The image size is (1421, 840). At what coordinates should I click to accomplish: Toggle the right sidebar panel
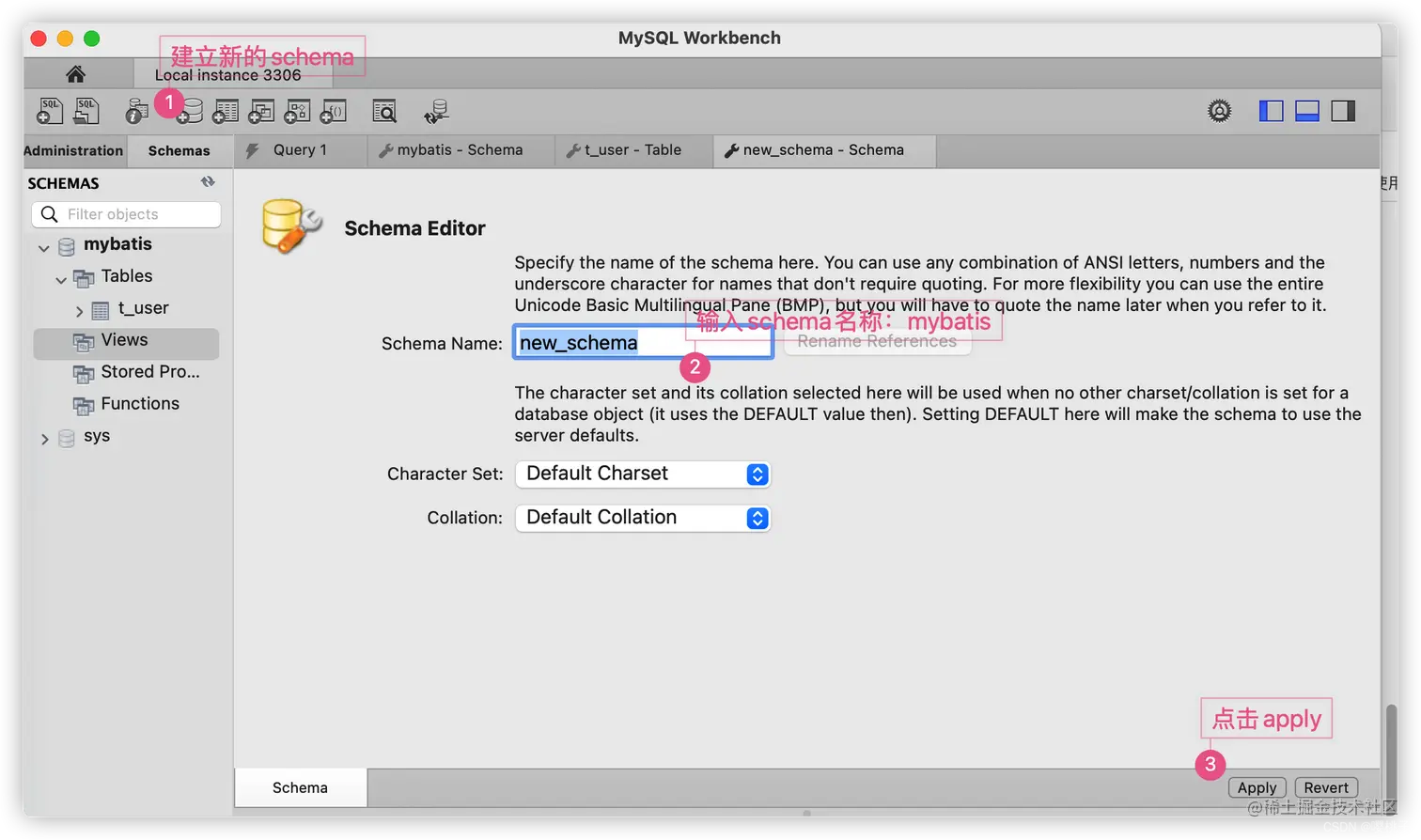1344,111
